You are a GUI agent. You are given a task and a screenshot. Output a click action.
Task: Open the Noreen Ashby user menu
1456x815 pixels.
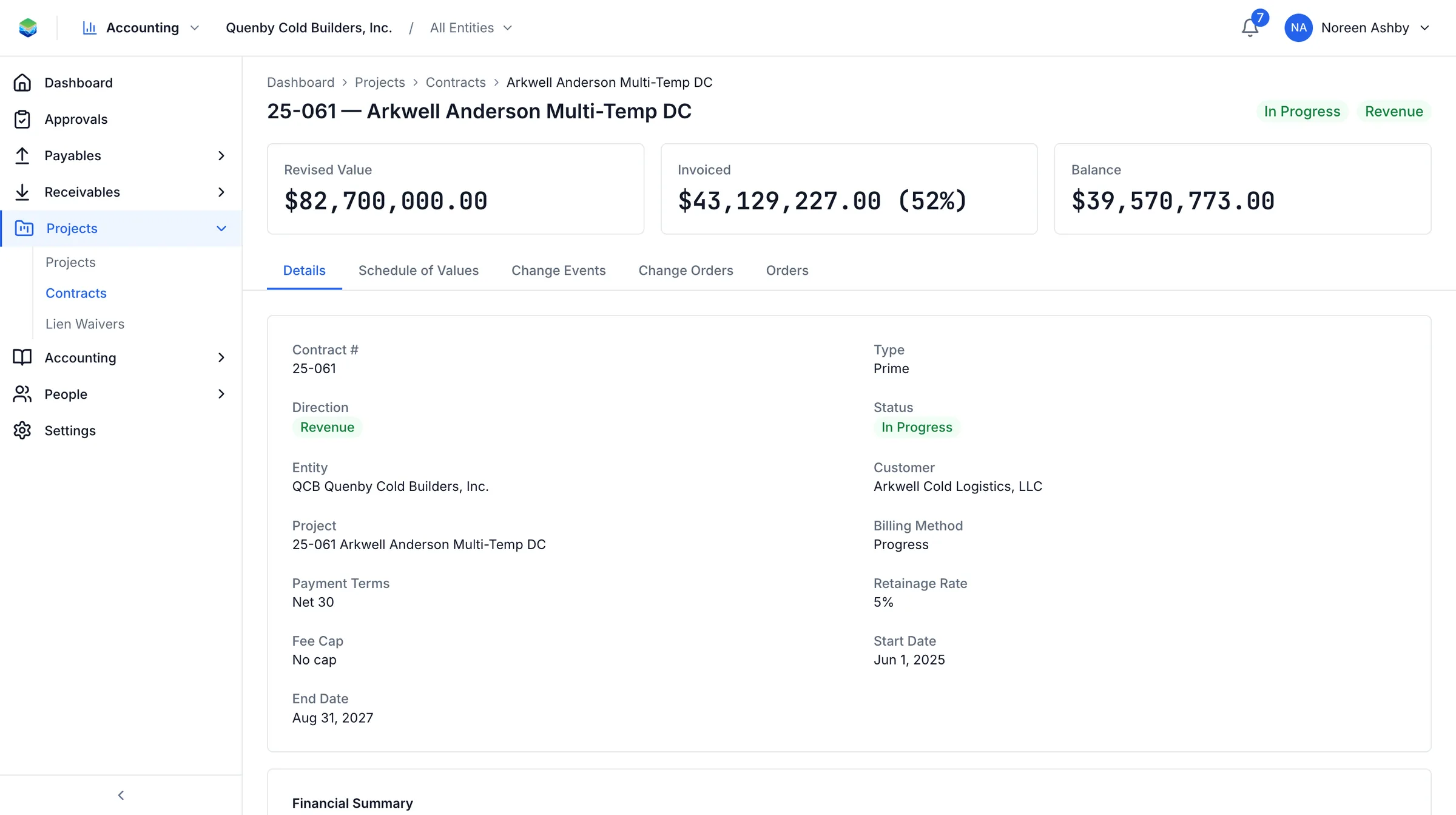1358,28
